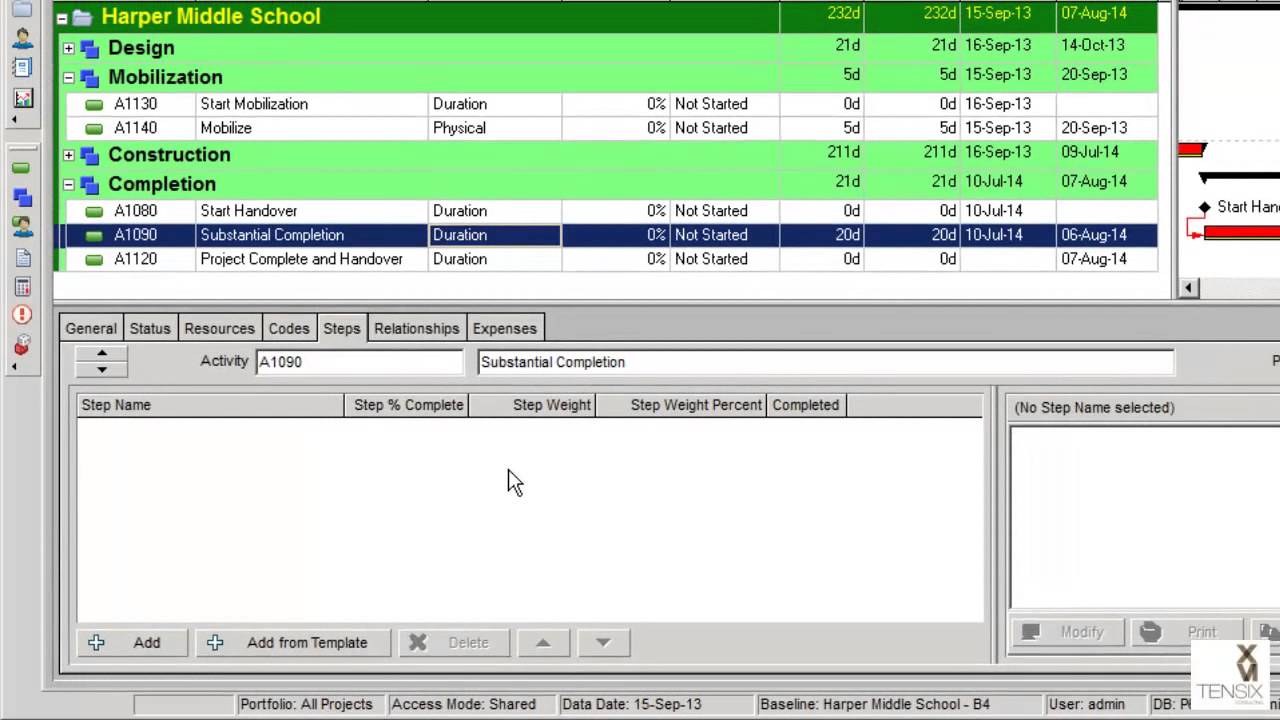Click activity icon for A1080
The width and height of the screenshot is (1280, 720).
pyautogui.click(x=94, y=211)
